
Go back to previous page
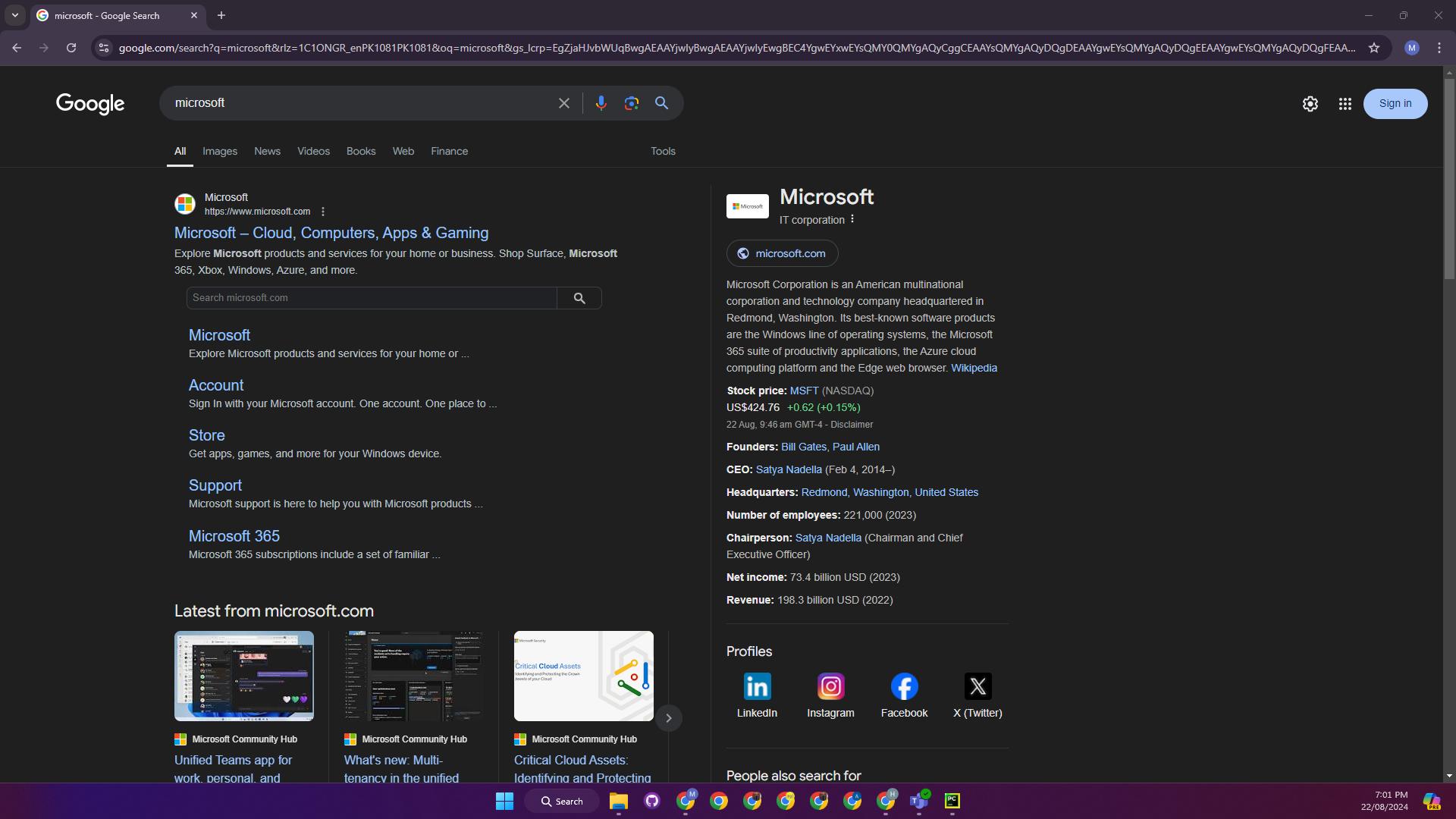click(x=17, y=48)
